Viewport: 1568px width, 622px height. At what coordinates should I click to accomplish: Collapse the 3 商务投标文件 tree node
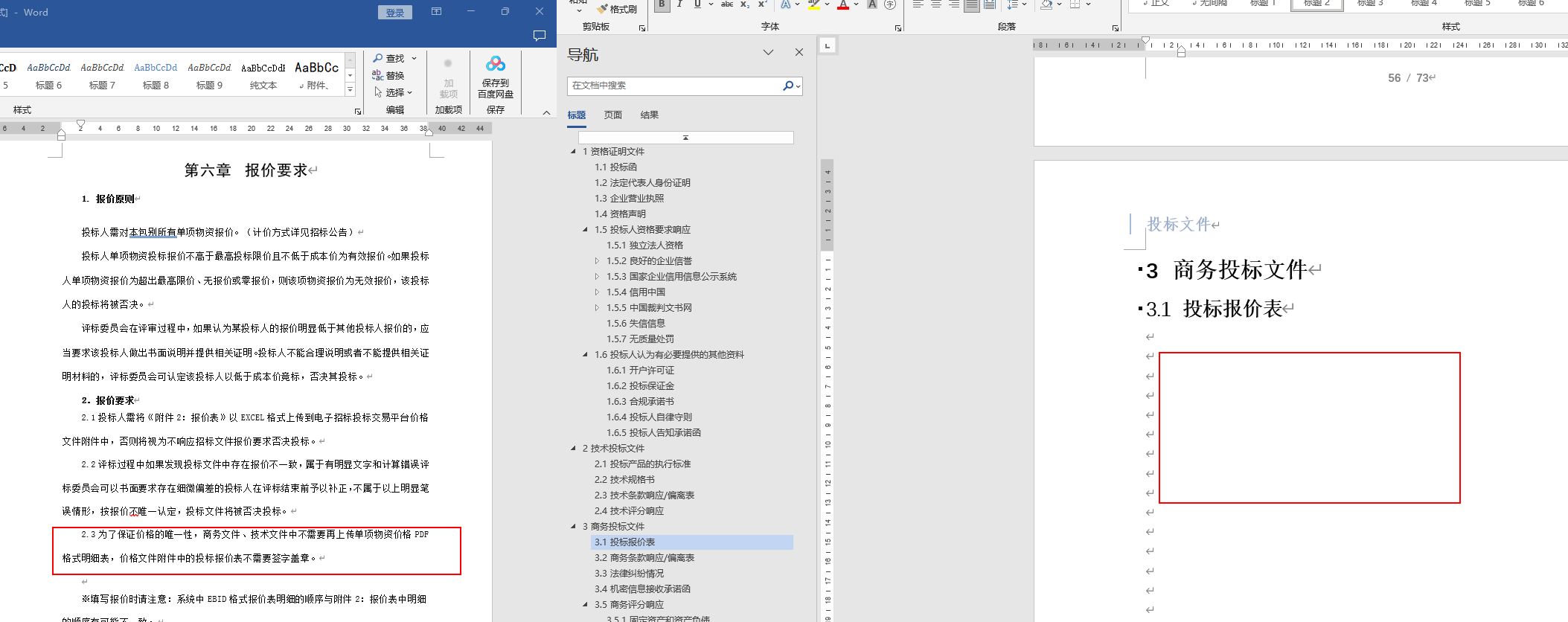point(573,527)
